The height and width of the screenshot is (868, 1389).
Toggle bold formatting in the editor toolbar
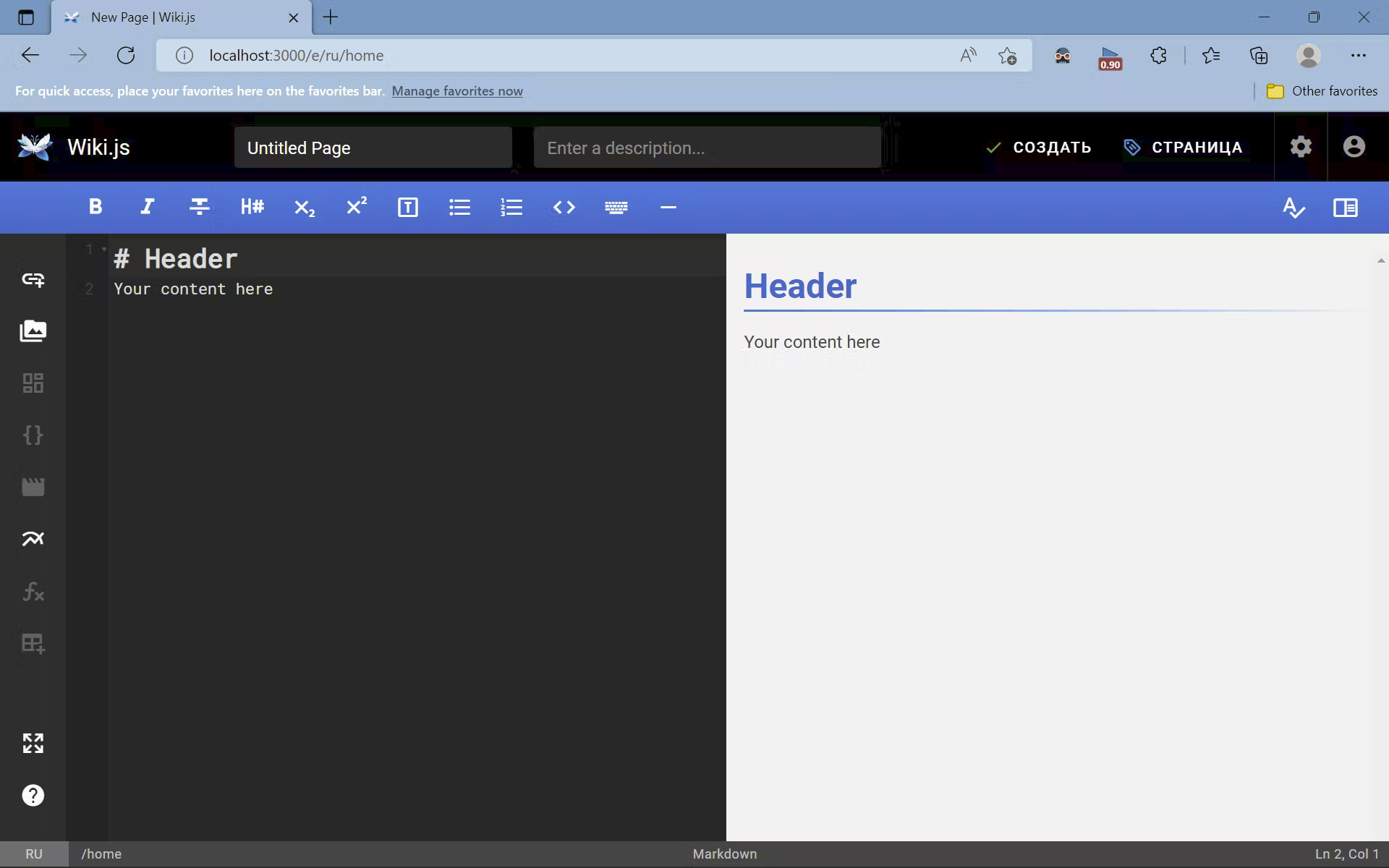tap(95, 208)
